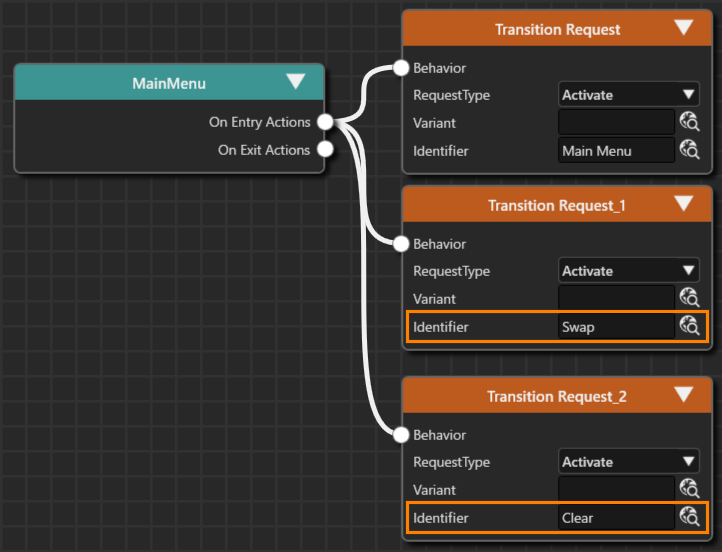Open RequestType dropdown in Transition Request_2

tap(629, 462)
